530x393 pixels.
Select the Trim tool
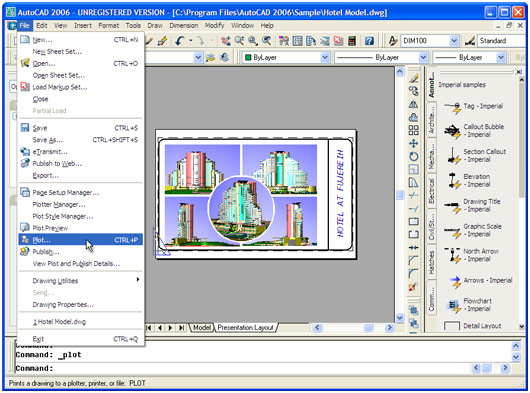(x=414, y=196)
